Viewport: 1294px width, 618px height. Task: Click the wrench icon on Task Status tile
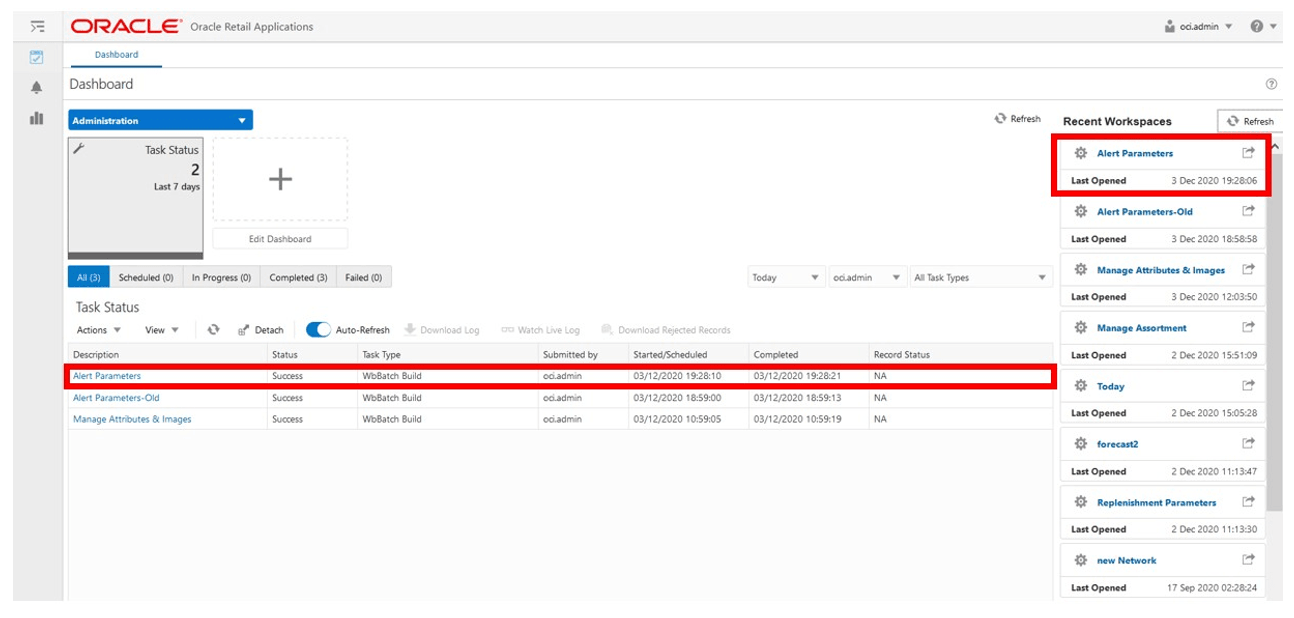click(80, 148)
